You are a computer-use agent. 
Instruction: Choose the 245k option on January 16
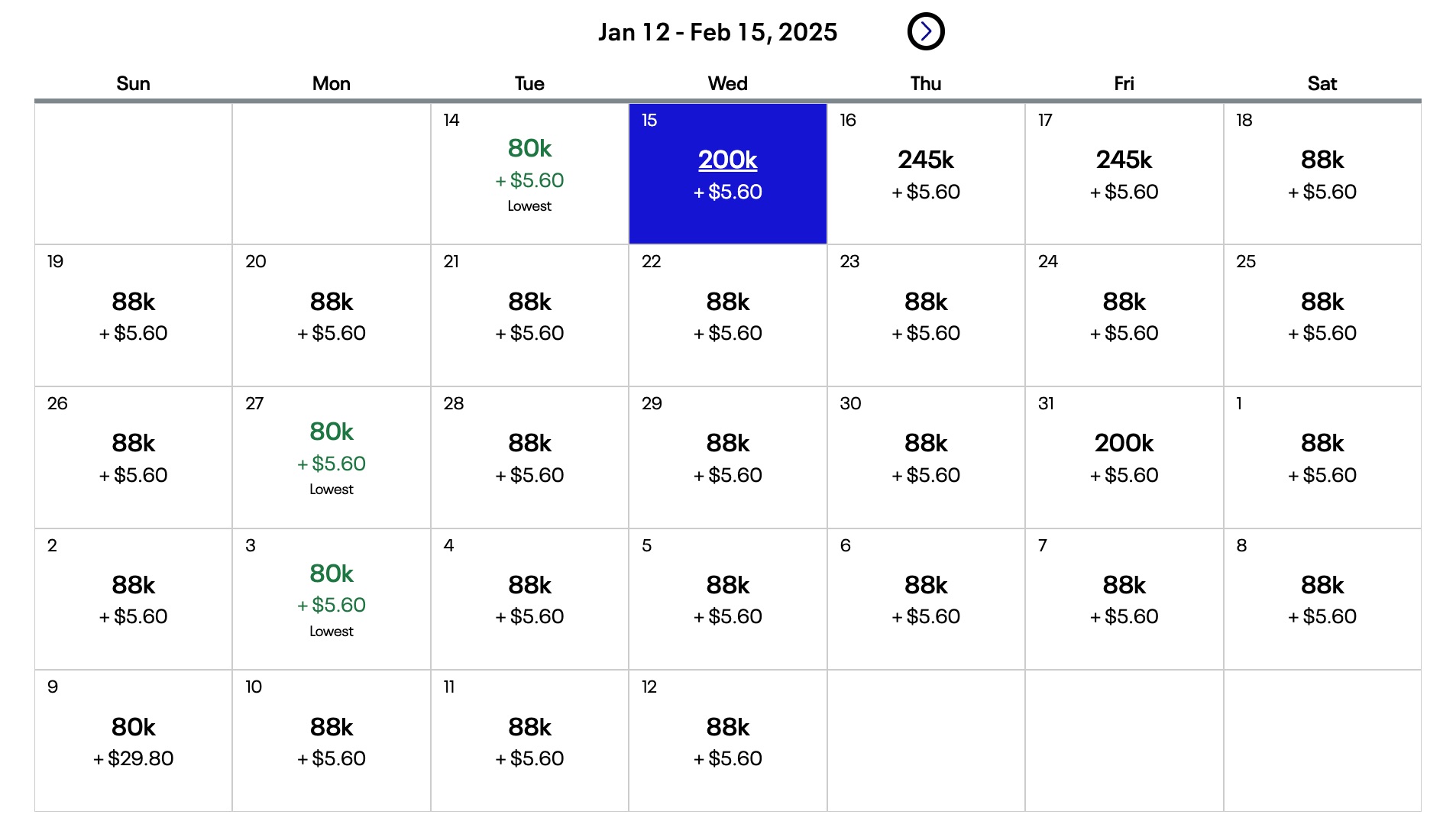point(925,173)
